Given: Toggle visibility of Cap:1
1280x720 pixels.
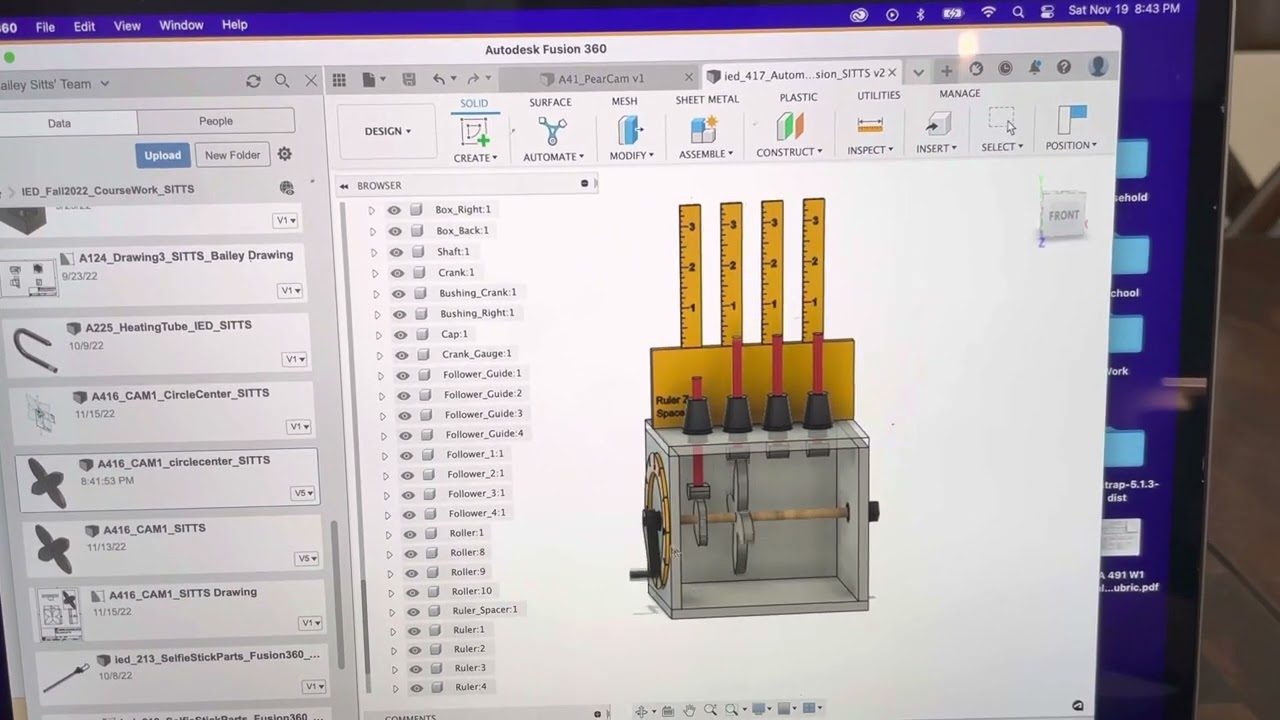Looking at the screenshot, I should pyautogui.click(x=400, y=334).
